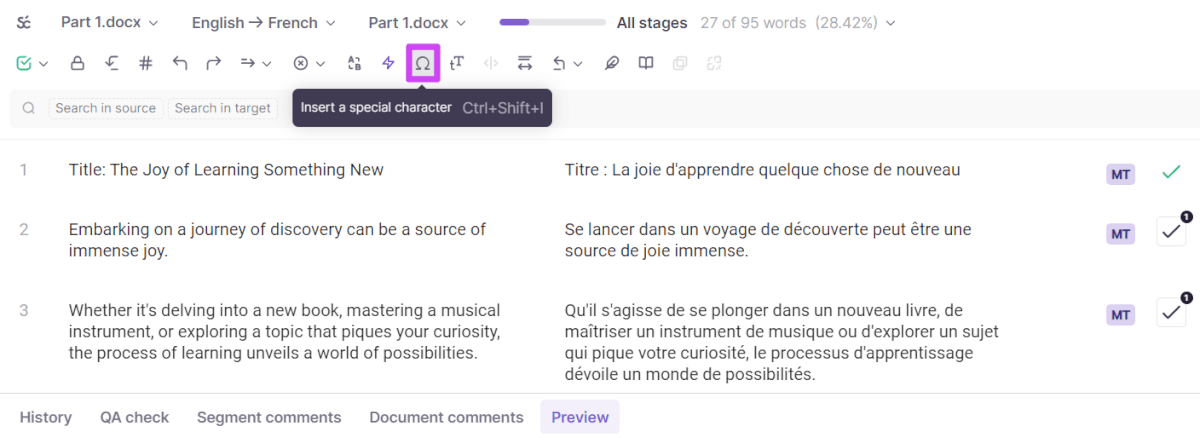Click the lock segment icon
The image size is (1200, 438).
(x=77, y=63)
